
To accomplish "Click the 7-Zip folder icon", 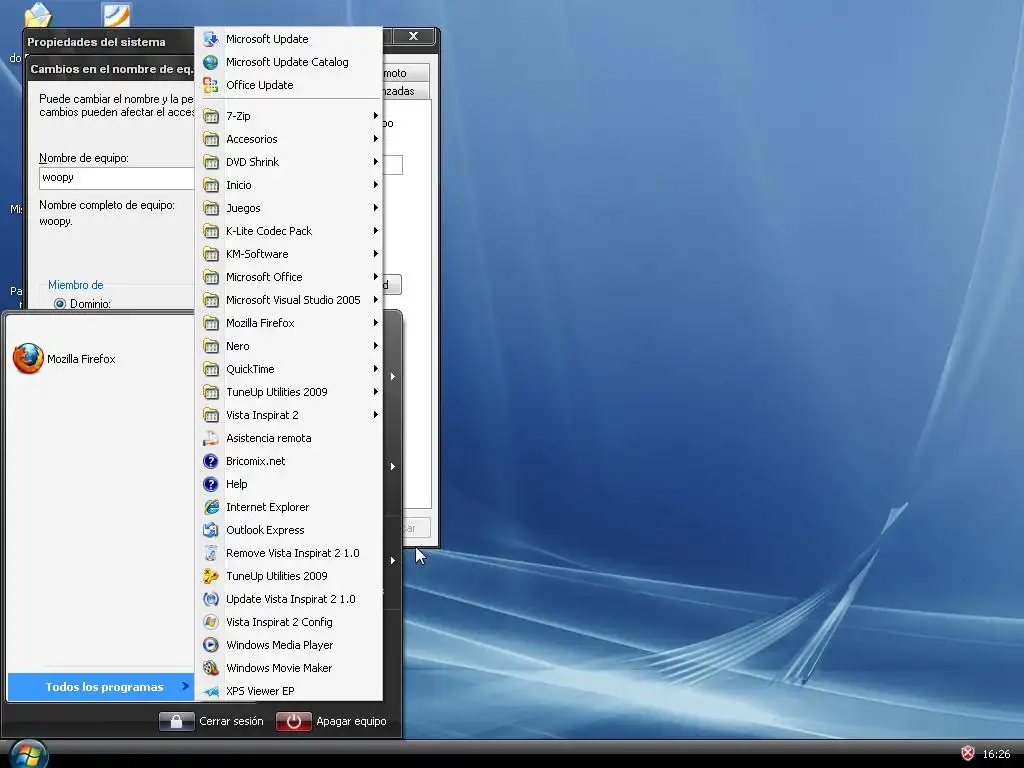I will pos(210,116).
